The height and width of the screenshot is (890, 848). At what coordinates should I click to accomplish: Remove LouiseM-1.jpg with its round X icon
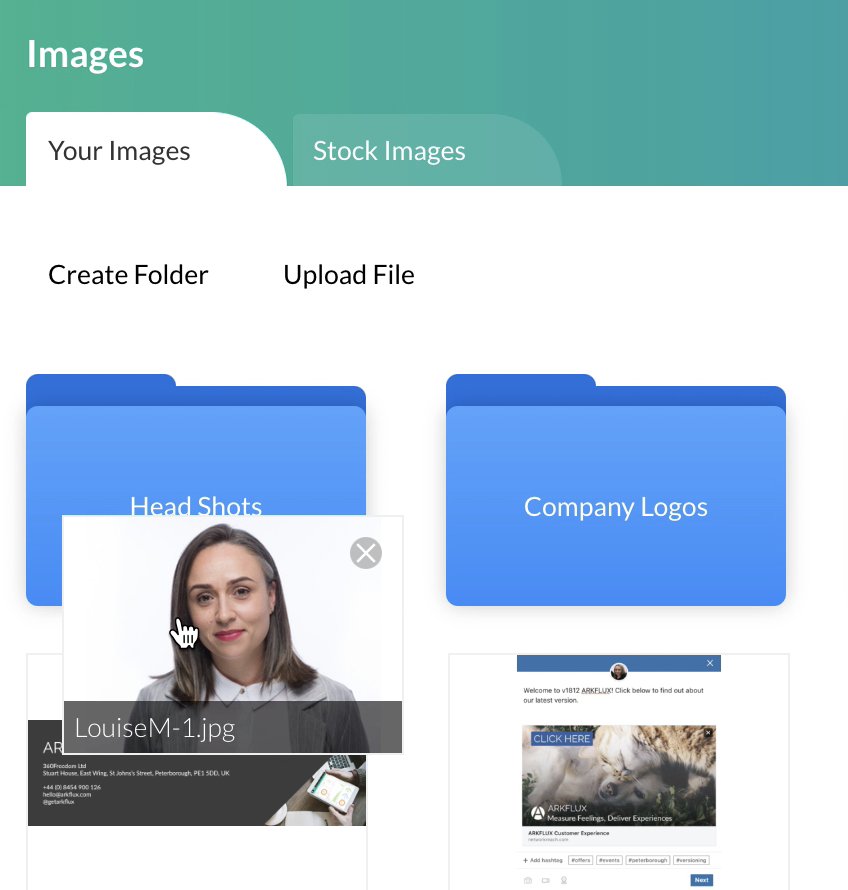366,553
